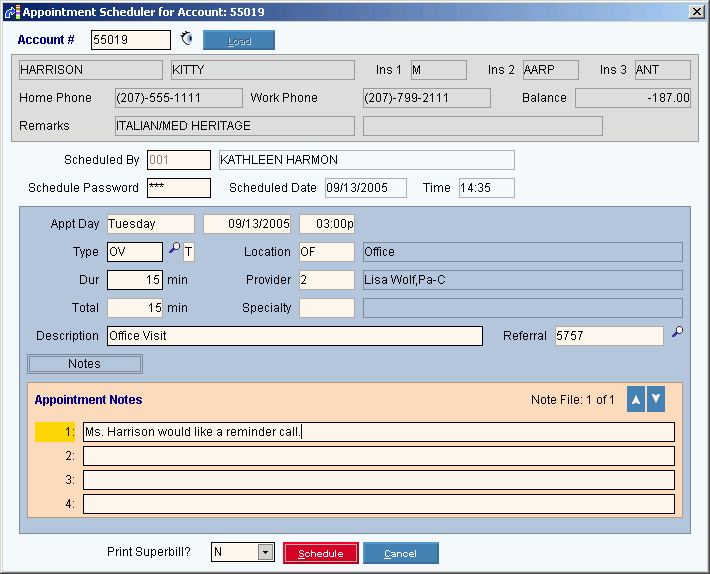Click the empty second Remarks field
The image size is (710, 574).
click(483, 126)
